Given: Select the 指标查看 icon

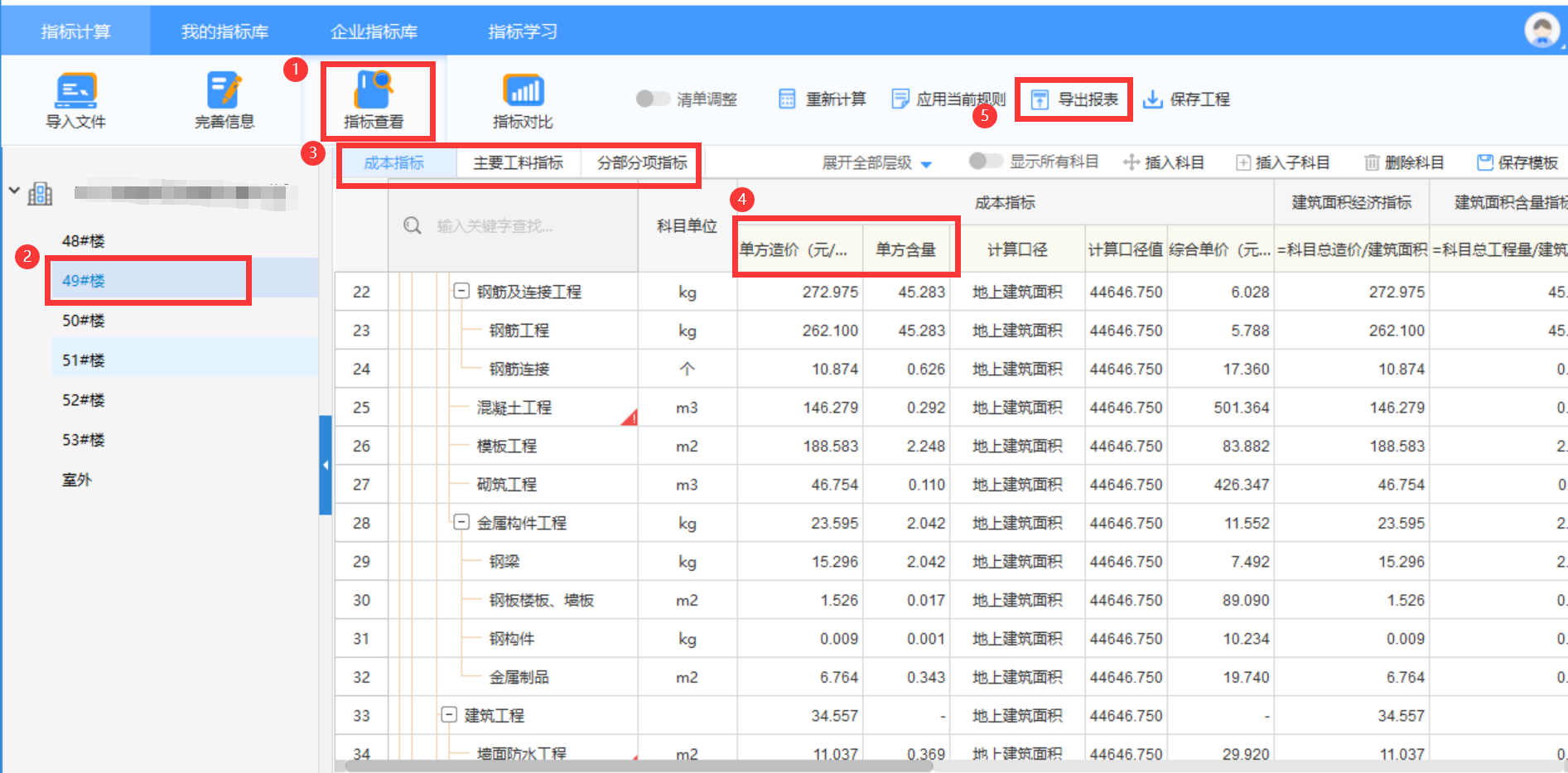Looking at the screenshot, I should coord(374,90).
